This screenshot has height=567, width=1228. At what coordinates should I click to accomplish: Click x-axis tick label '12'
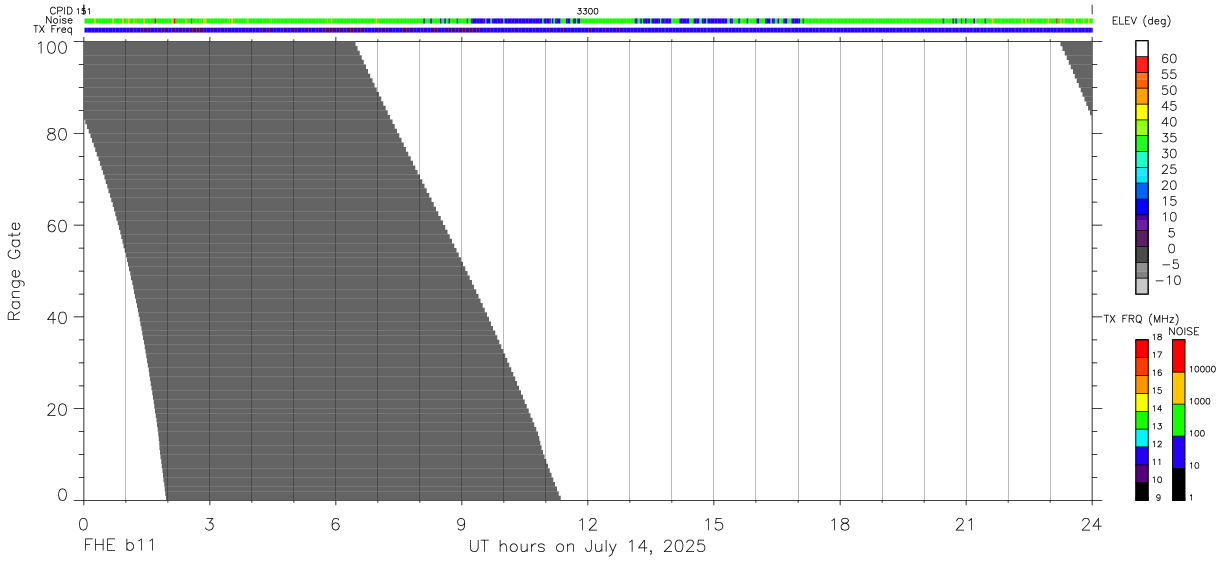click(x=588, y=525)
